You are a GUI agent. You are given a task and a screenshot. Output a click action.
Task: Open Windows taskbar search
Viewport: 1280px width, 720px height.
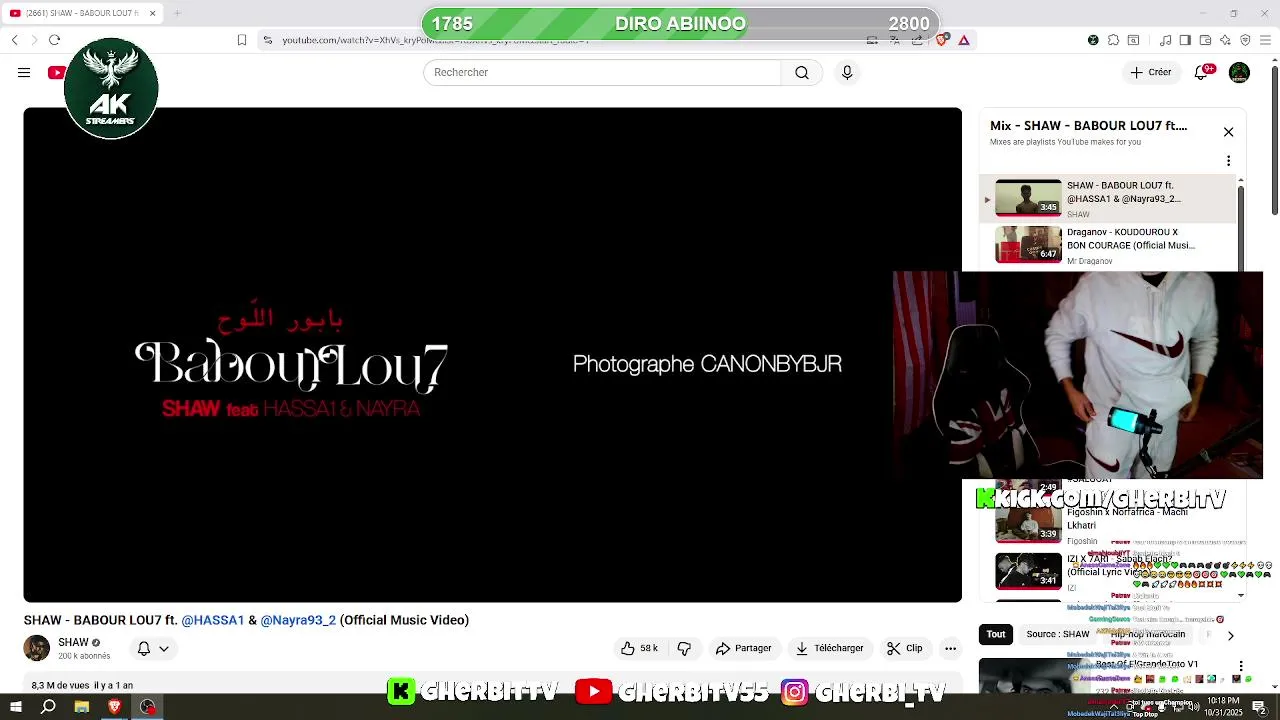click(48, 707)
